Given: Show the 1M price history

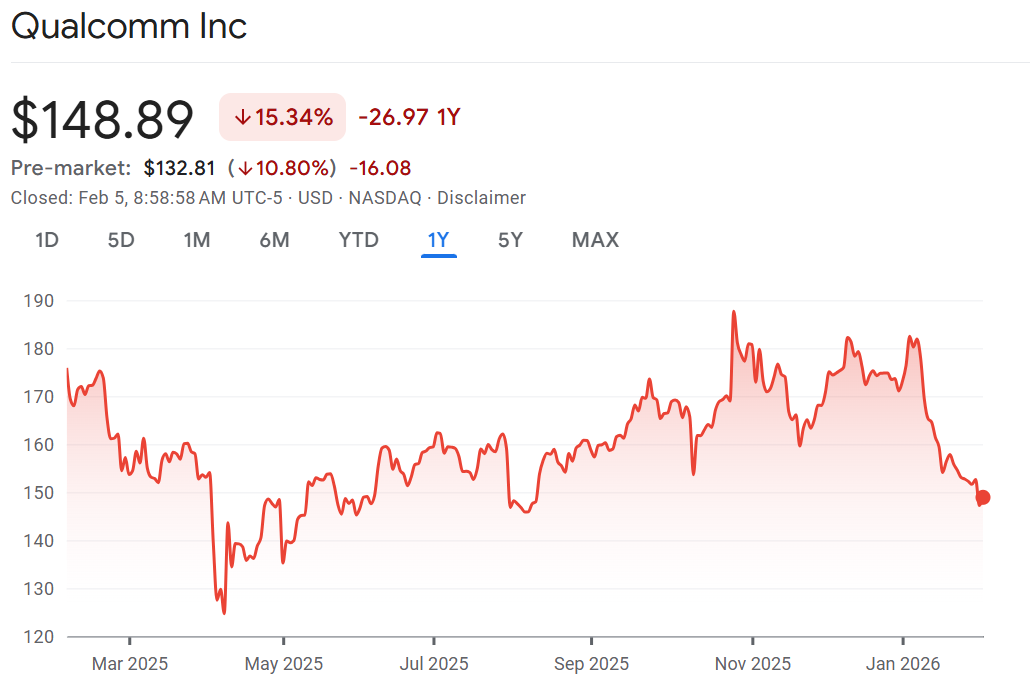Looking at the screenshot, I should 197,240.
